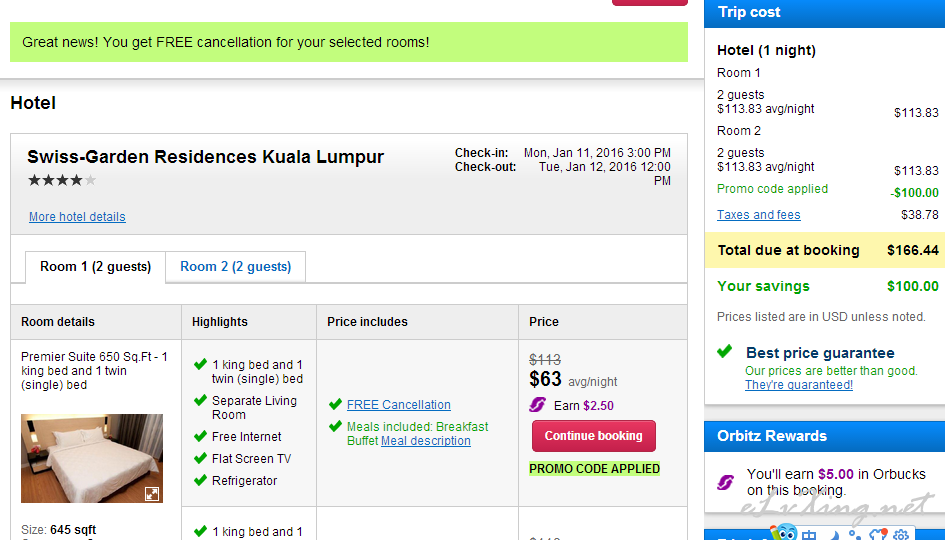Open the Meal description link
This screenshot has width=945, height=540.
pyautogui.click(x=425, y=441)
